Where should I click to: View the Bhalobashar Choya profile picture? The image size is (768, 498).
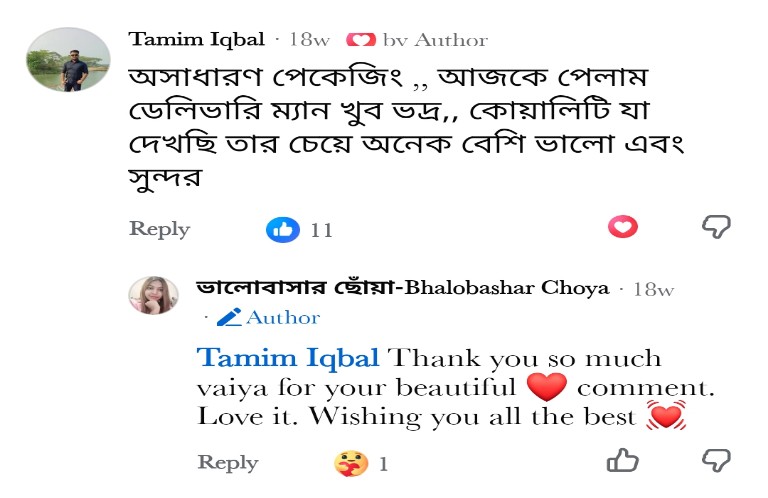point(153,295)
